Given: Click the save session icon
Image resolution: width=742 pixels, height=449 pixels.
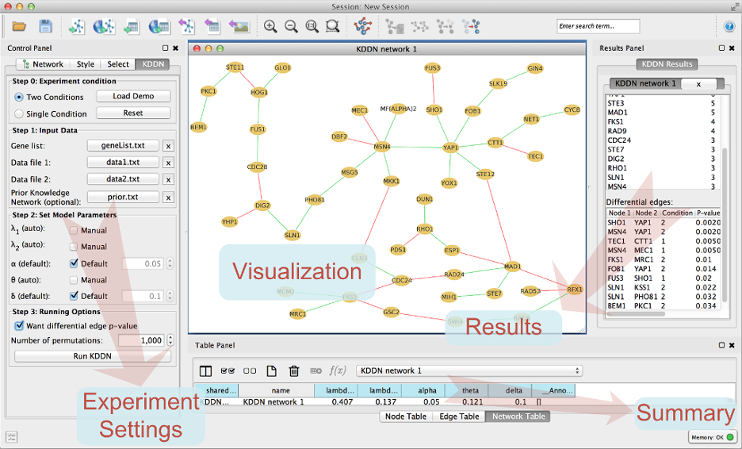Looking at the screenshot, I should pyautogui.click(x=45, y=25).
